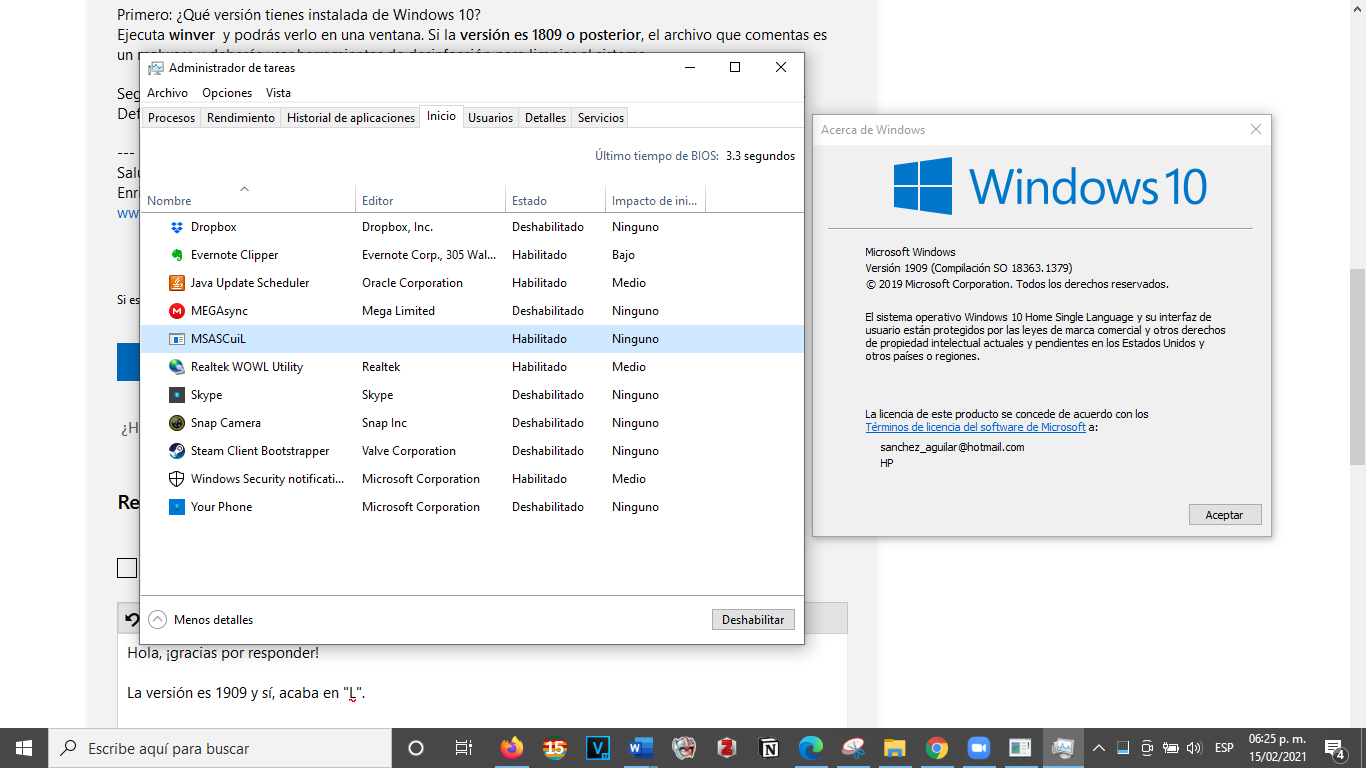Viewport: 1366px width, 768px height.
Task: Click Evernote Clipper 'Bajo' impact cell
Action: (624, 255)
